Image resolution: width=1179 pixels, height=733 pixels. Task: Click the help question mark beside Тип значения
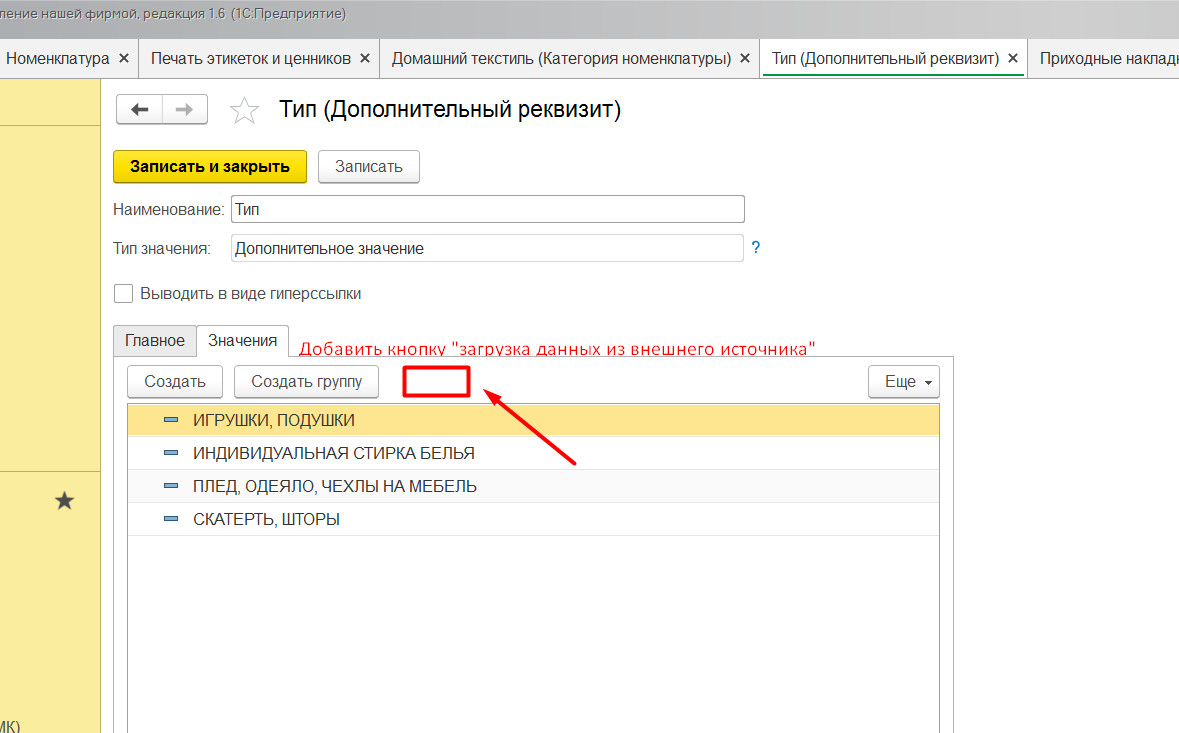[x=756, y=248]
